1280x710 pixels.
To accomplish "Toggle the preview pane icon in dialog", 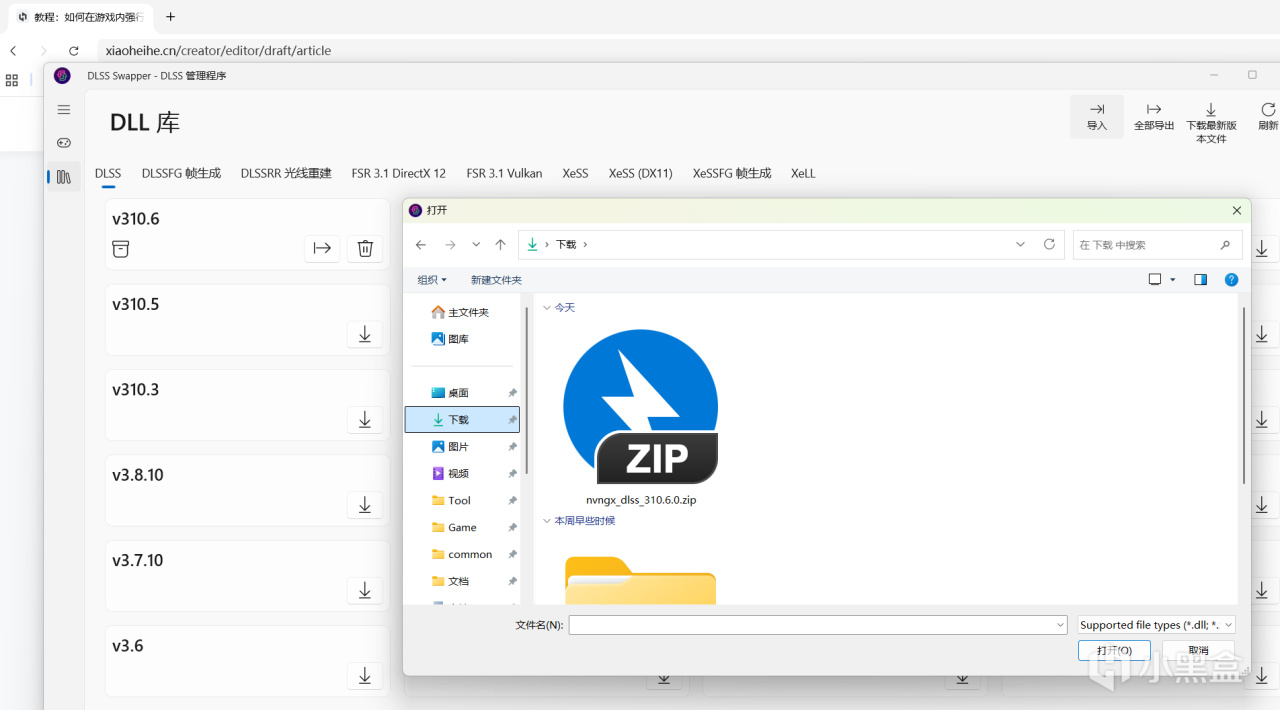I will tap(1201, 280).
